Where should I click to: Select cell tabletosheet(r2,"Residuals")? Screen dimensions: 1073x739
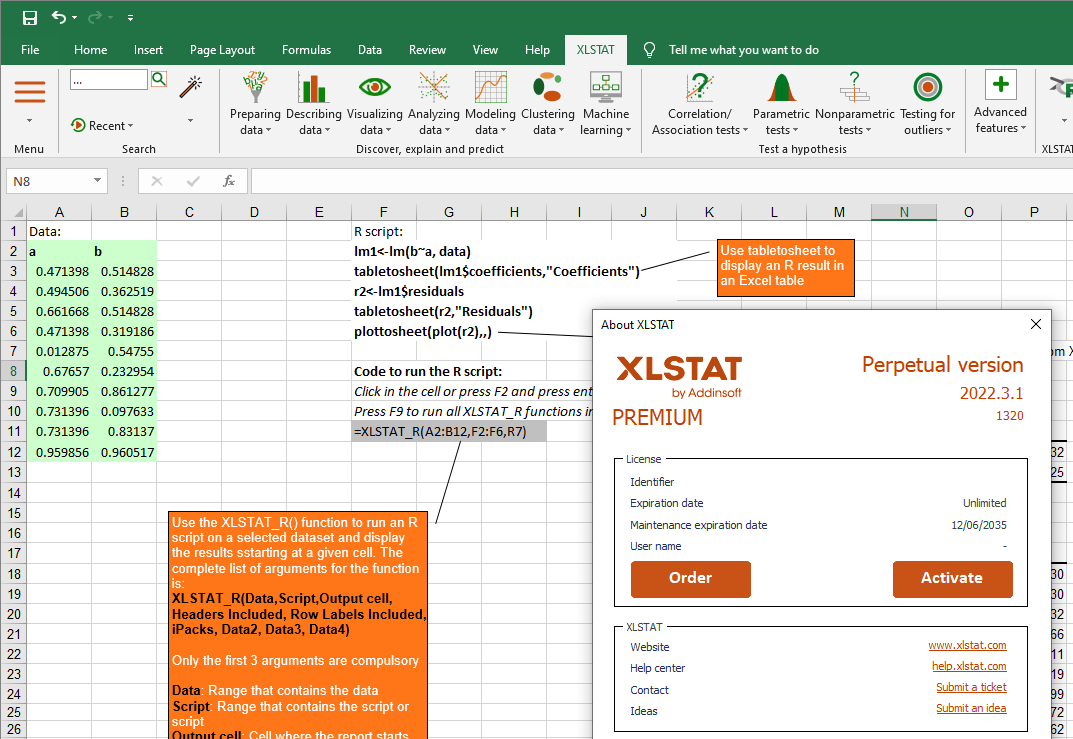pyautogui.click(x=443, y=312)
